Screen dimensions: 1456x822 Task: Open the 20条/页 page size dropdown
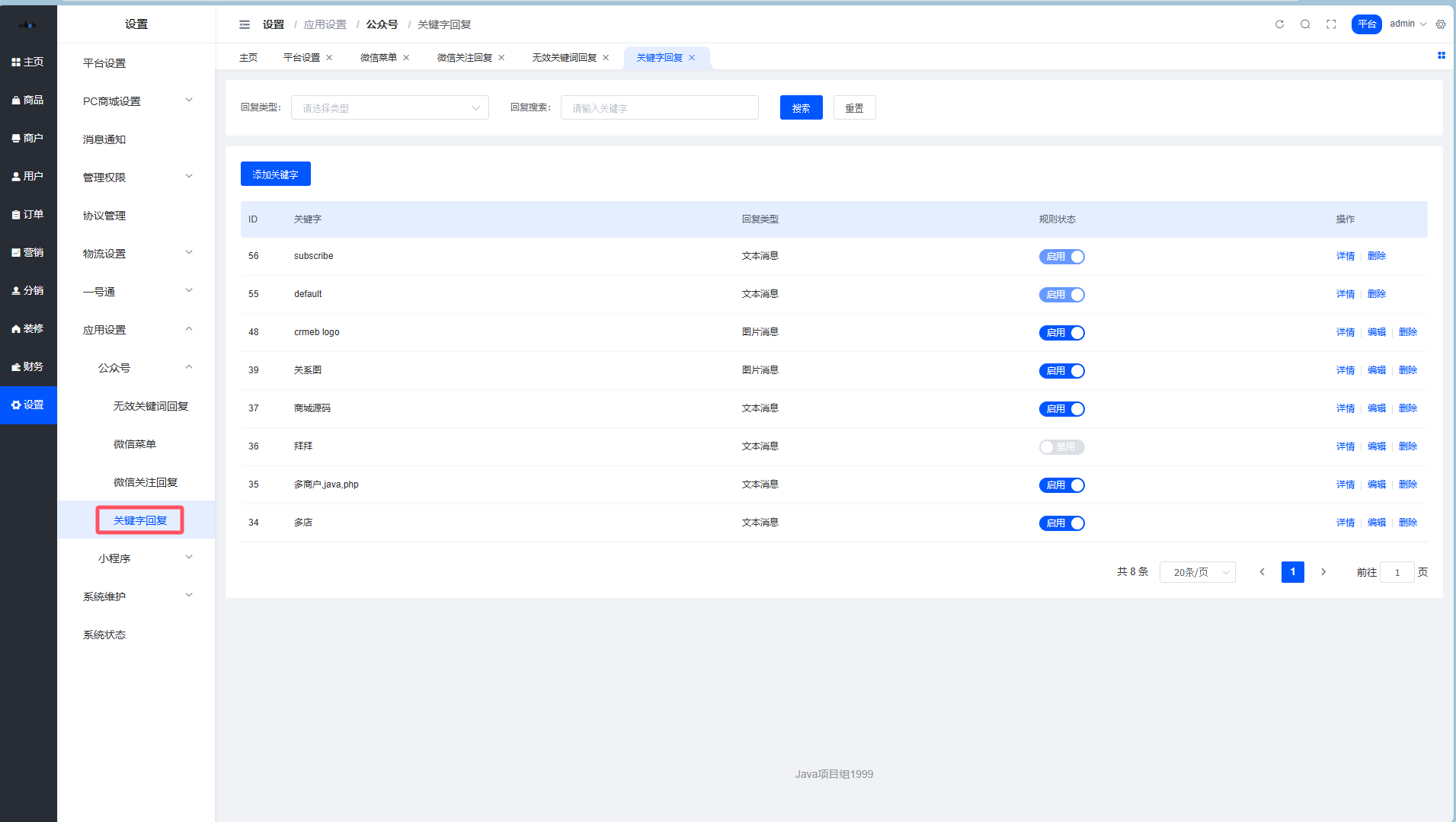click(x=1197, y=572)
